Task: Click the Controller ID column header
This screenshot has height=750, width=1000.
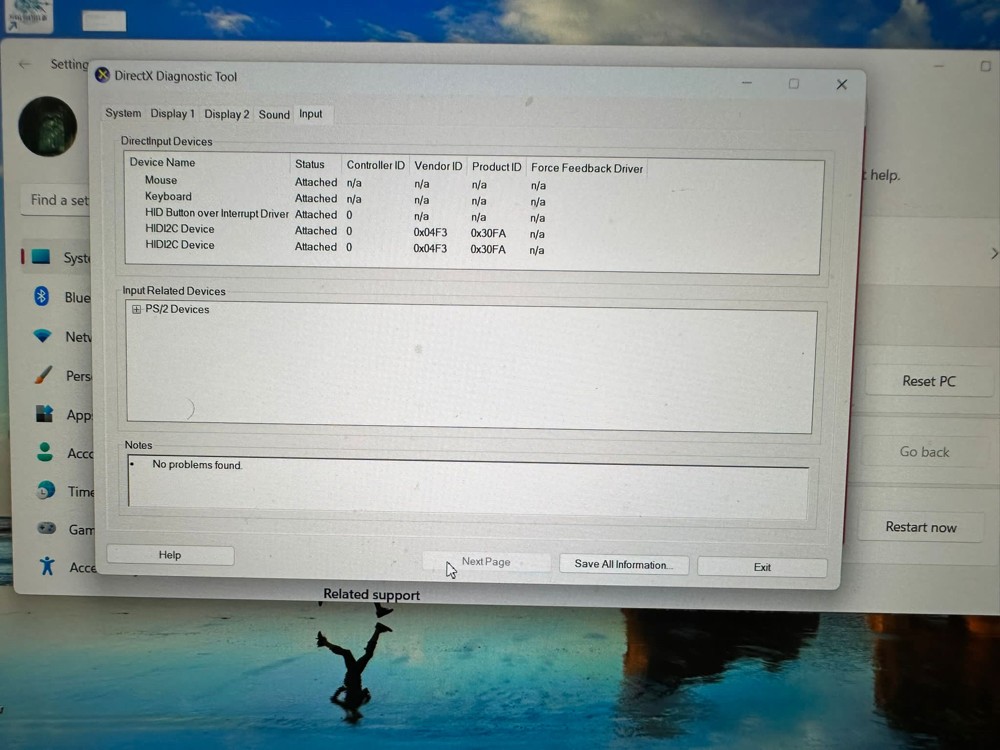Action: click(375, 165)
